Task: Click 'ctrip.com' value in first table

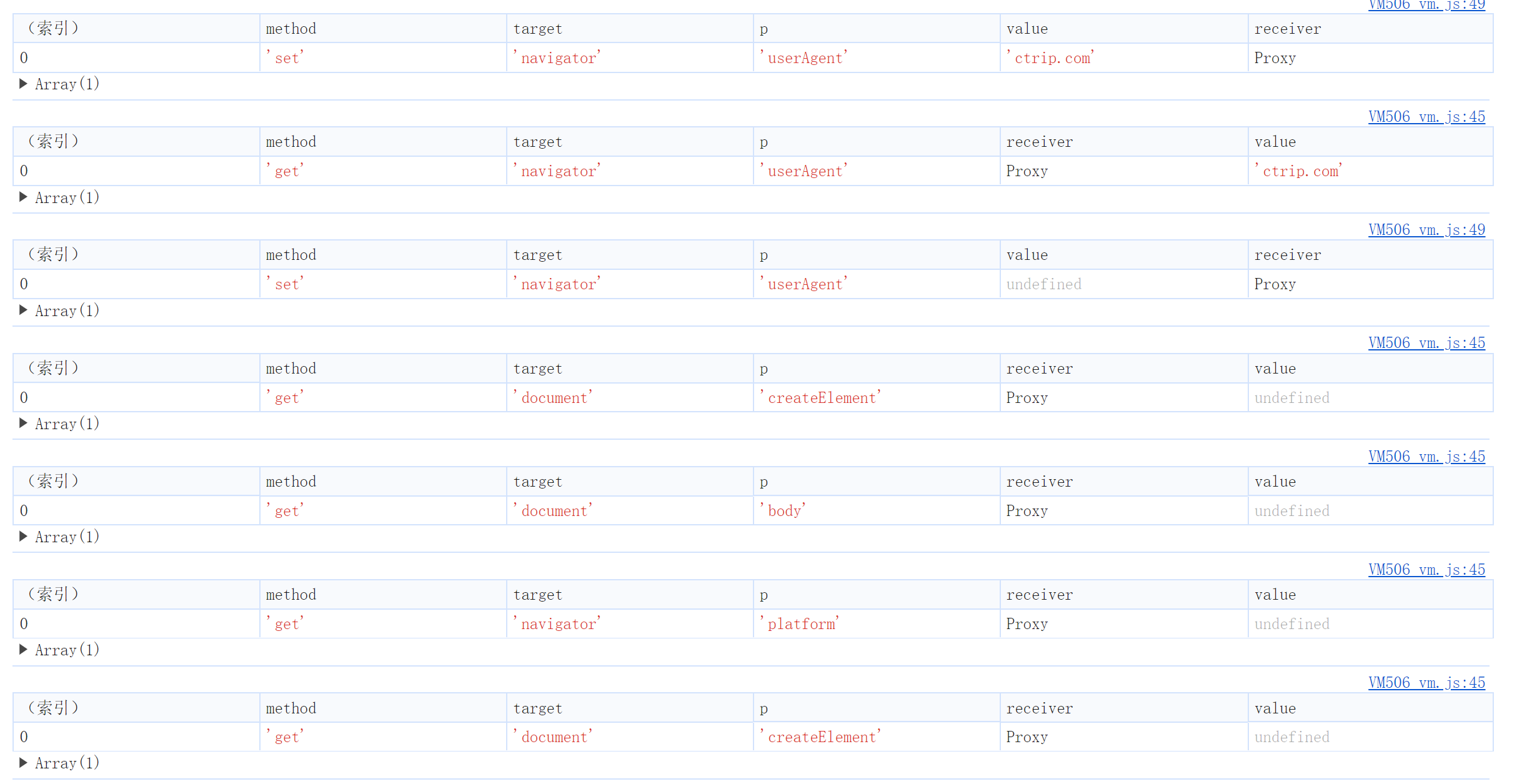Action: point(1050,58)
